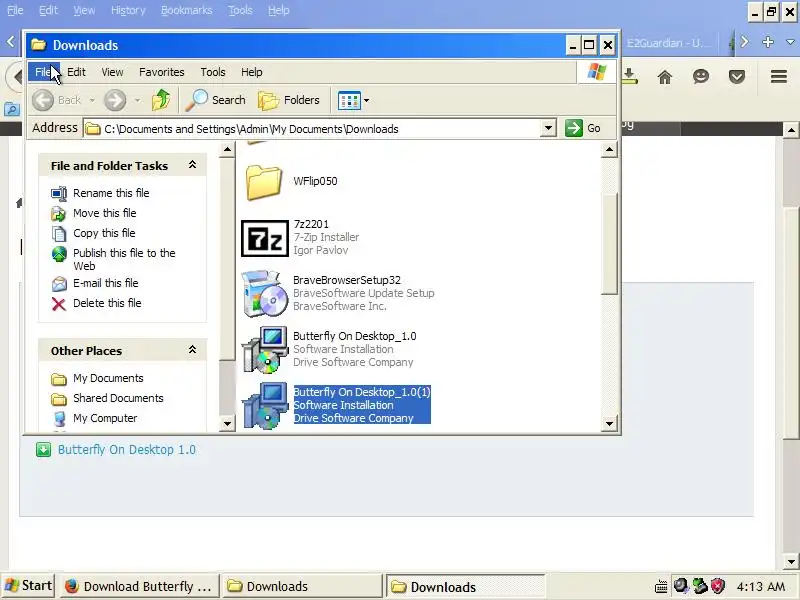Click the E-mail envelope icon
800x600 pixels.
pyautogui.click(x=59, y=284)
